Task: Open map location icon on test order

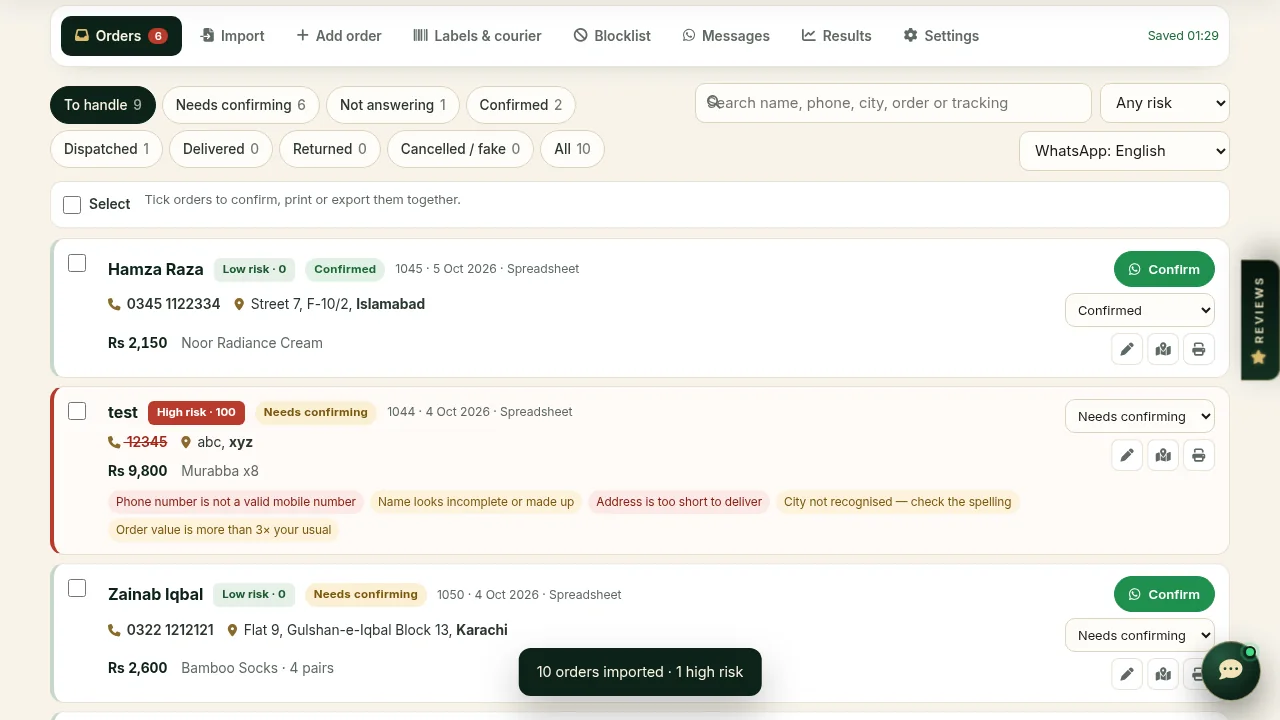Action: click(x=1163, y=455)
